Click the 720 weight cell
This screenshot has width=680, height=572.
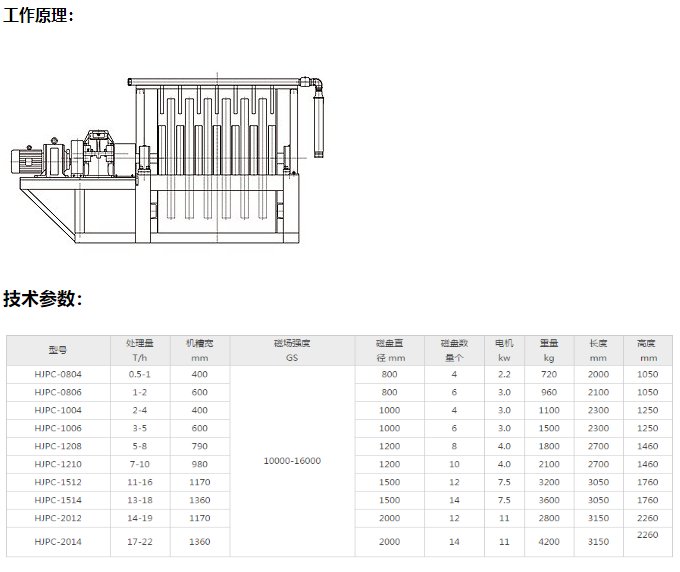click(548, 374)
